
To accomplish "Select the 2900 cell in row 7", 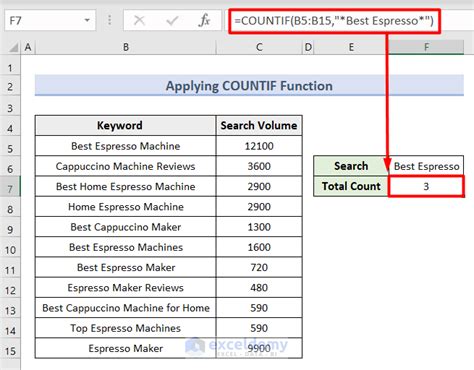I will [259, 186].
